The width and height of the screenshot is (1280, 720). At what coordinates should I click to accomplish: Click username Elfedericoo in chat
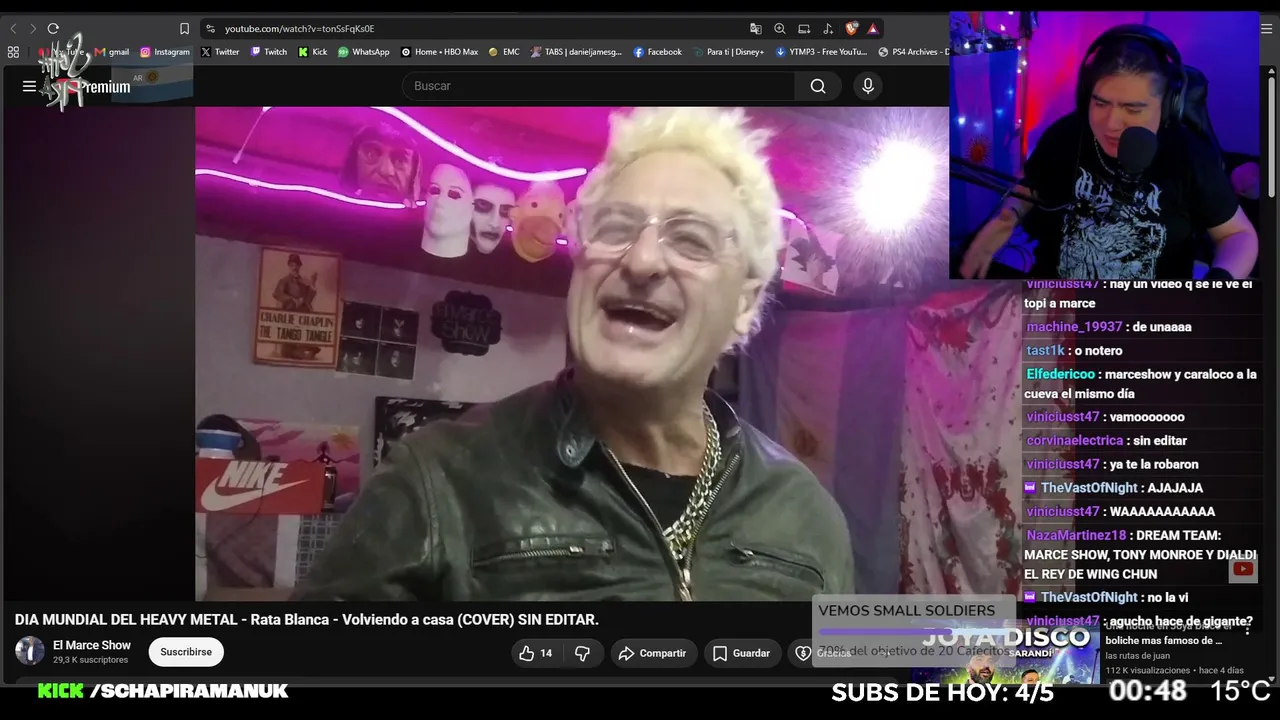click(x=1060, y=374)
